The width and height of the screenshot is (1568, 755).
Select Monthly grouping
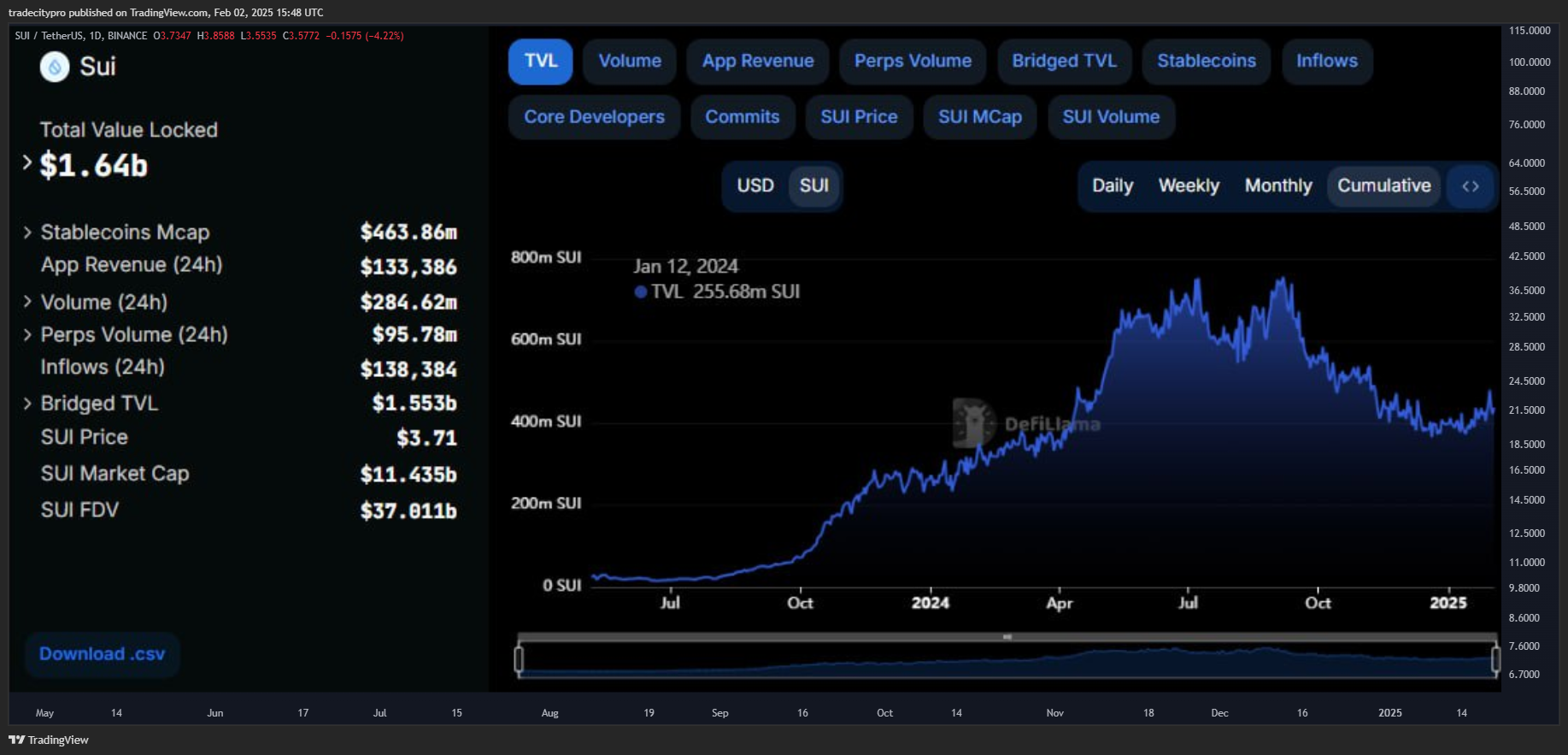tap(1278, 186)
